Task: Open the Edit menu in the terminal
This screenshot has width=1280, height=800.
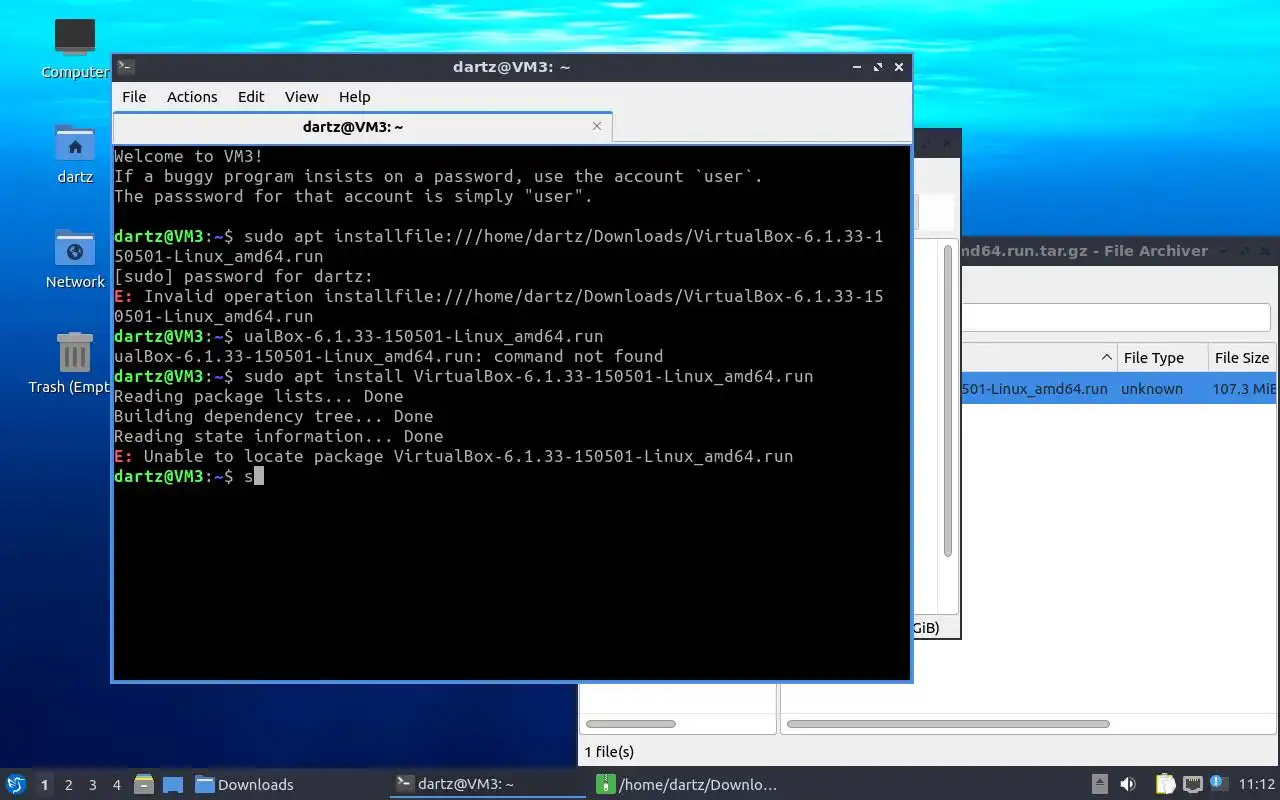Action: 251,97
